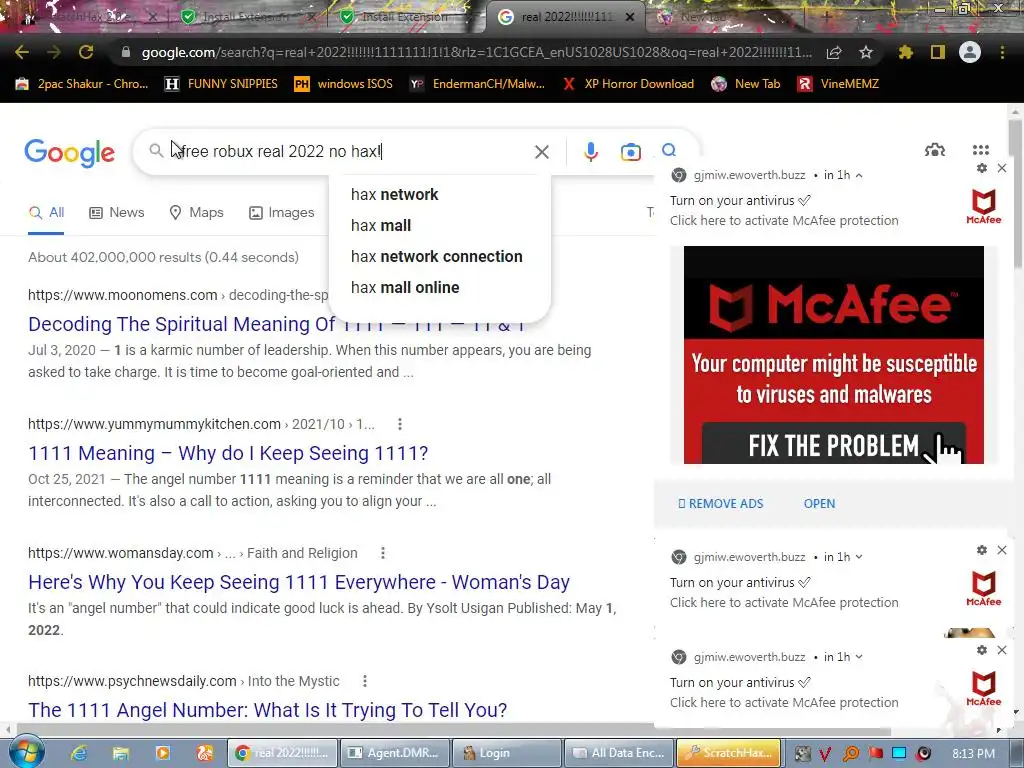
Task: Open the VineMEMZ bookmark
Action: click(838, 84)
